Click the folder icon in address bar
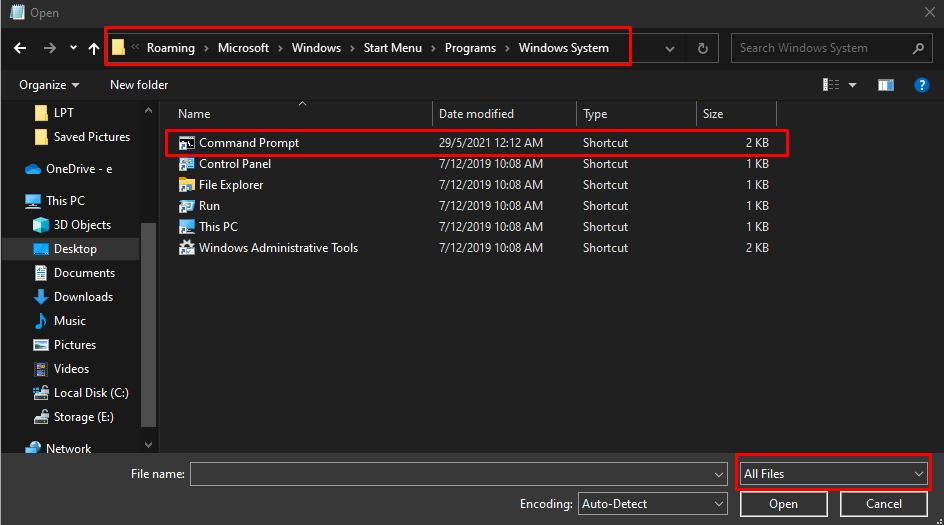The height and width of the screenshot is (525, 944). 119,47
